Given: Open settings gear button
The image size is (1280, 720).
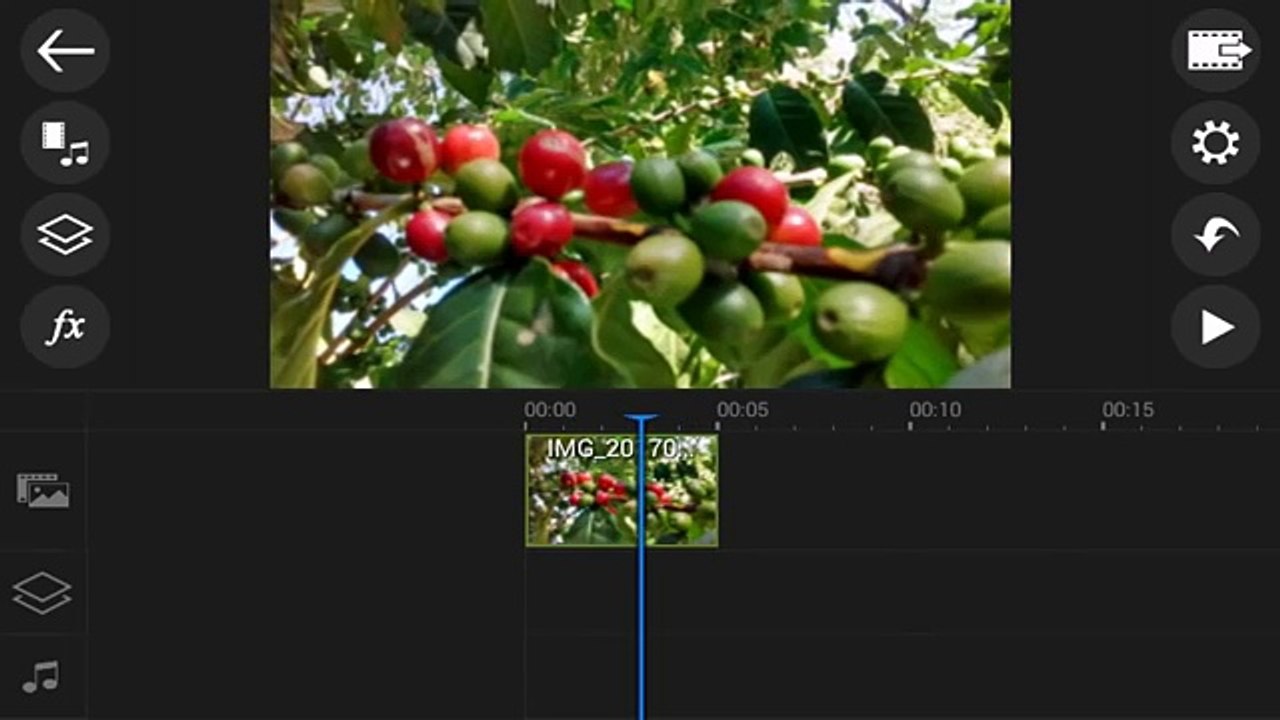Looking at the screenshot, I should pyautogui.click(x=1216, y=143).
